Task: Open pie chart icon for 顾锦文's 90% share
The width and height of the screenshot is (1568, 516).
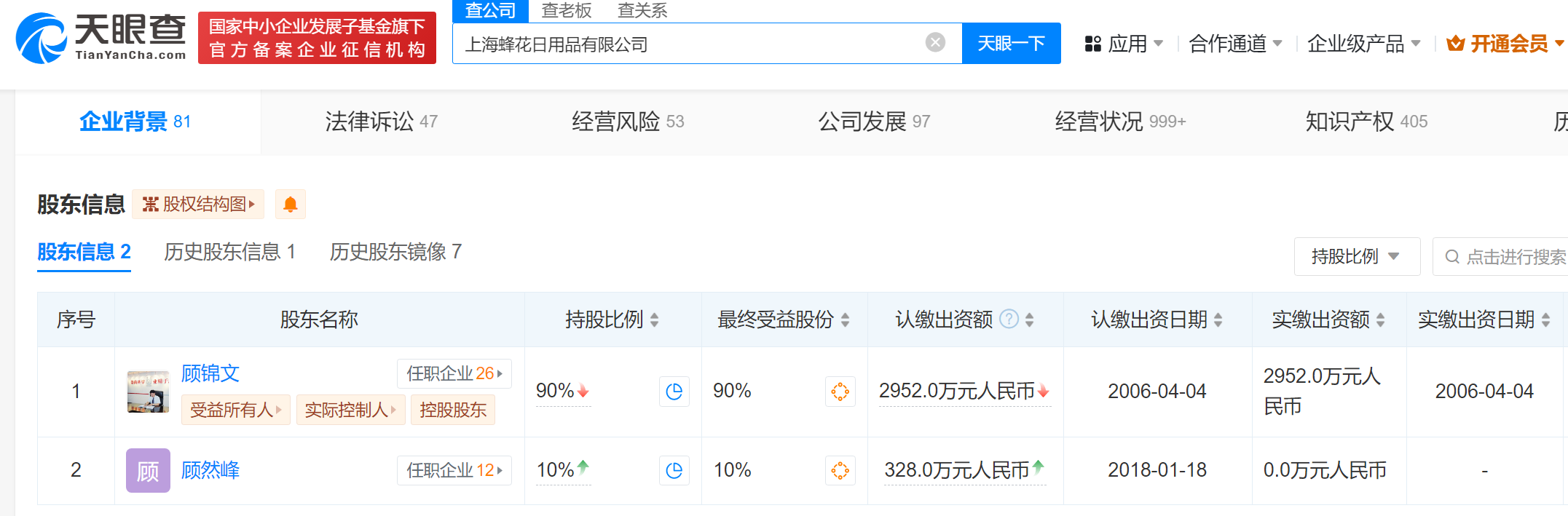Action: tap(674, 392)
